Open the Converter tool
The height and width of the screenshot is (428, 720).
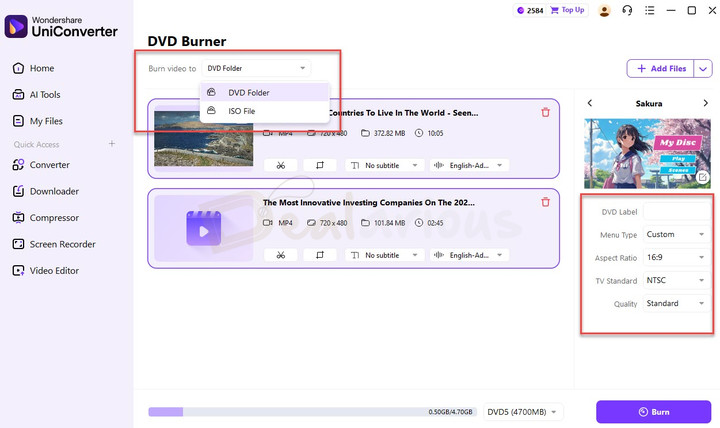41,165
